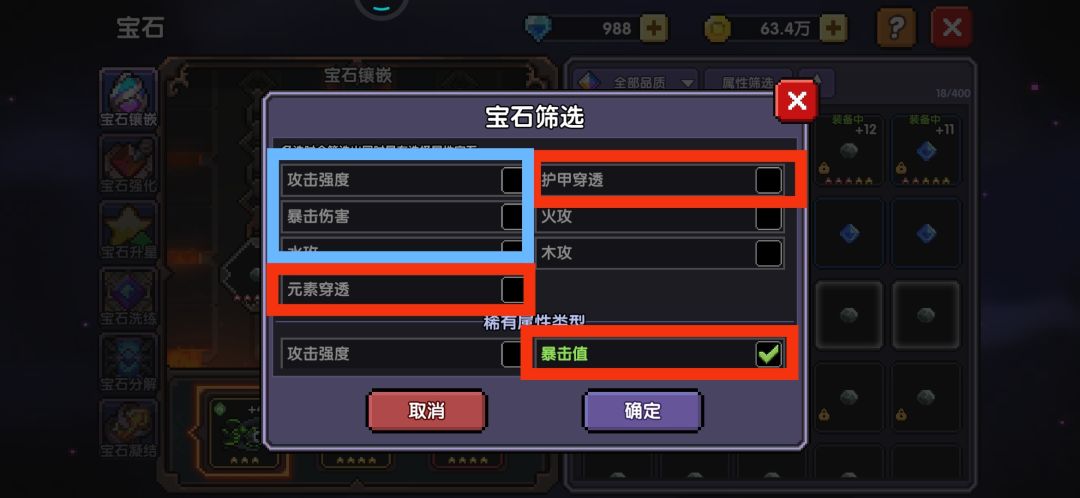Close the 宝石筛选 dialog with red X
The height and width of the screenshot is (498, 1080).
796,101
